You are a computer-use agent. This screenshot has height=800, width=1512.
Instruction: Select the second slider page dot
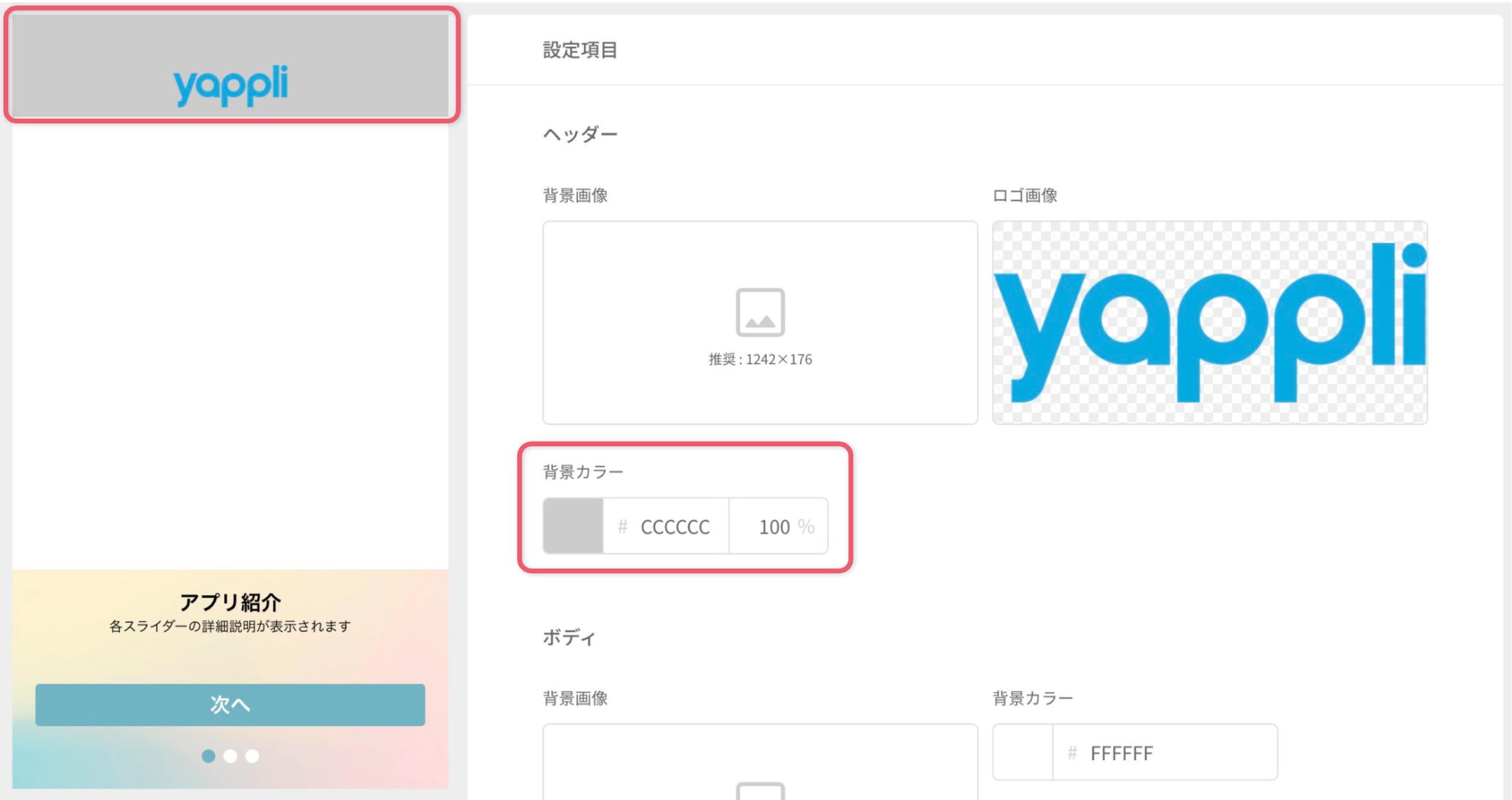pyautogui.click(x=230, y=755)
